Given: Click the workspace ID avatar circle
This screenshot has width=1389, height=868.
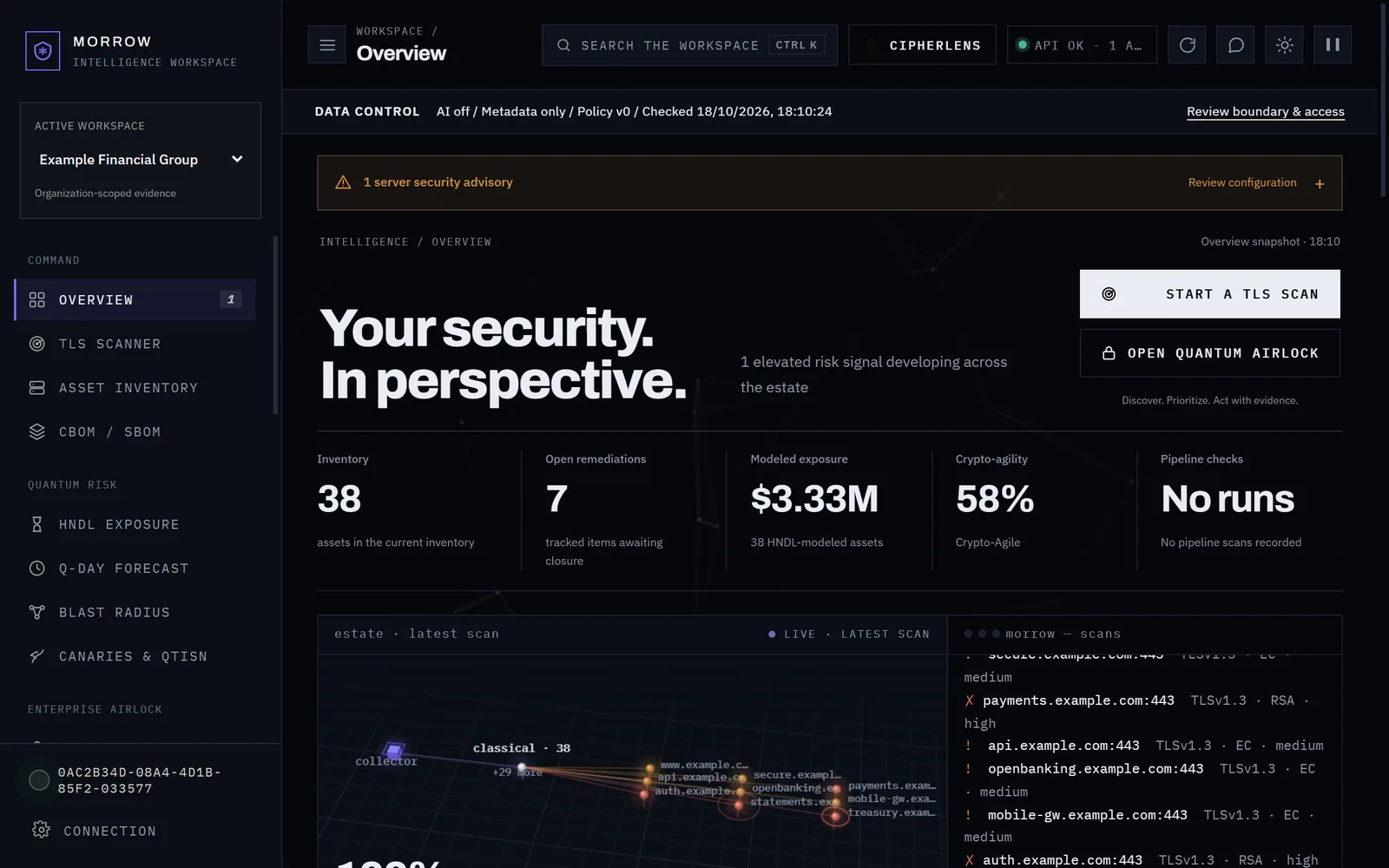Looking at the screenshot, I should pos(39,780).
